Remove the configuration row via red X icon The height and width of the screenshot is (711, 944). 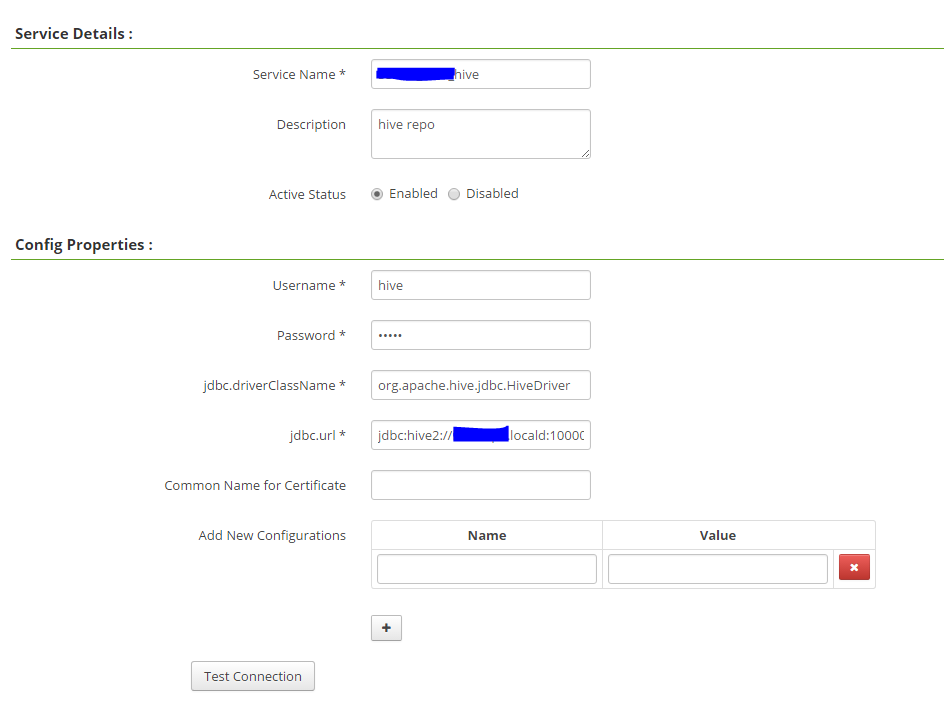point(854,567)
